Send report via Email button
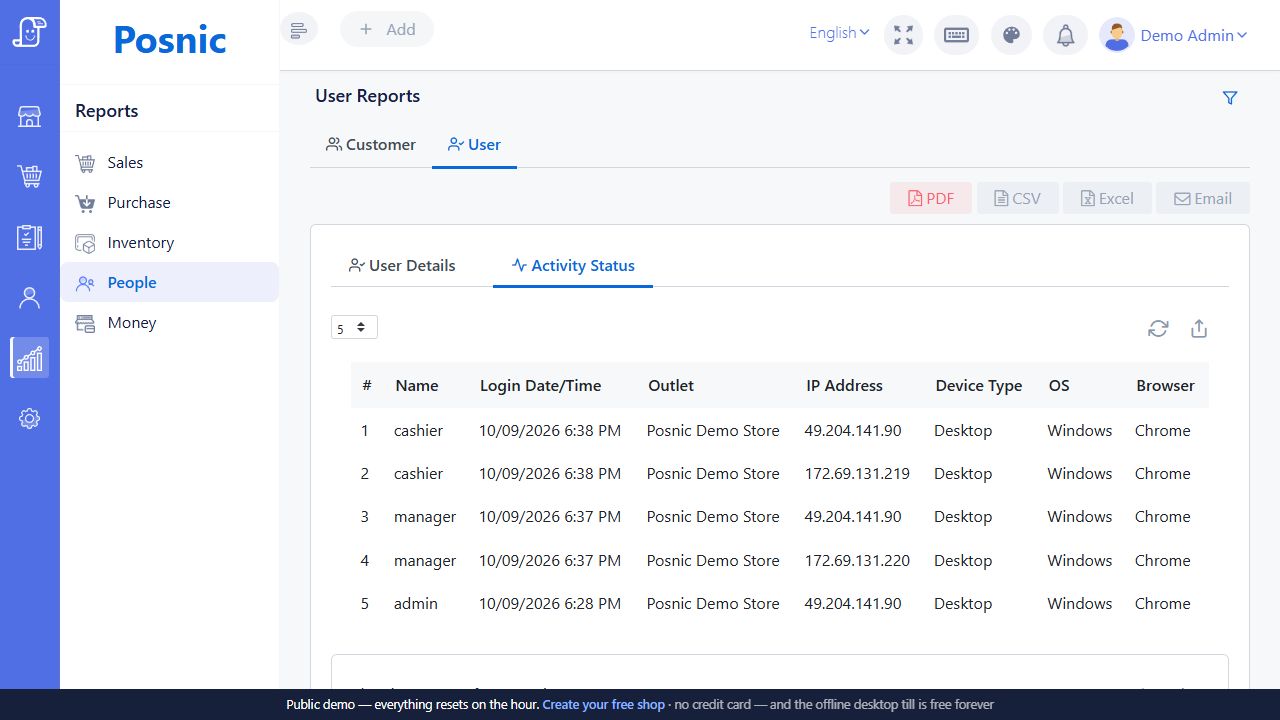Viewport: 1280px width, 720px height. (x=1203, y=198)
